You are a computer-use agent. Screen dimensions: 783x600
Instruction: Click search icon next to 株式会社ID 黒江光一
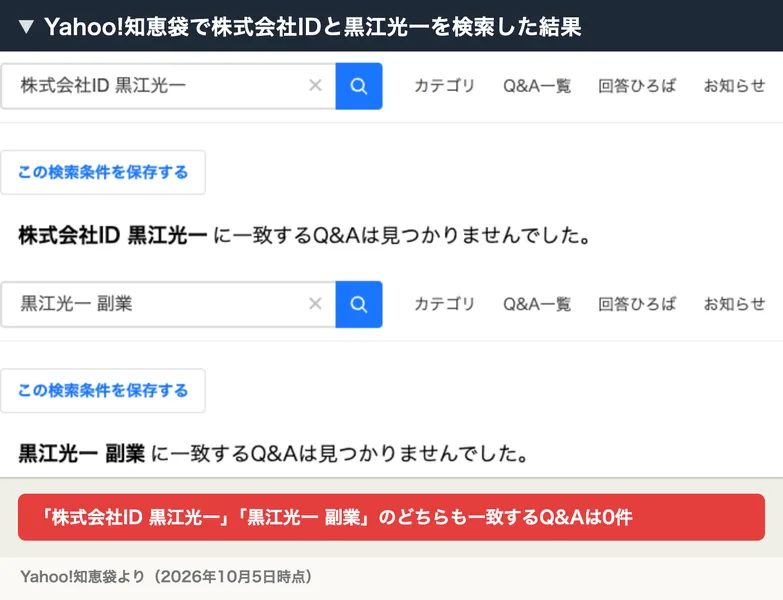(x=359, y=86)
